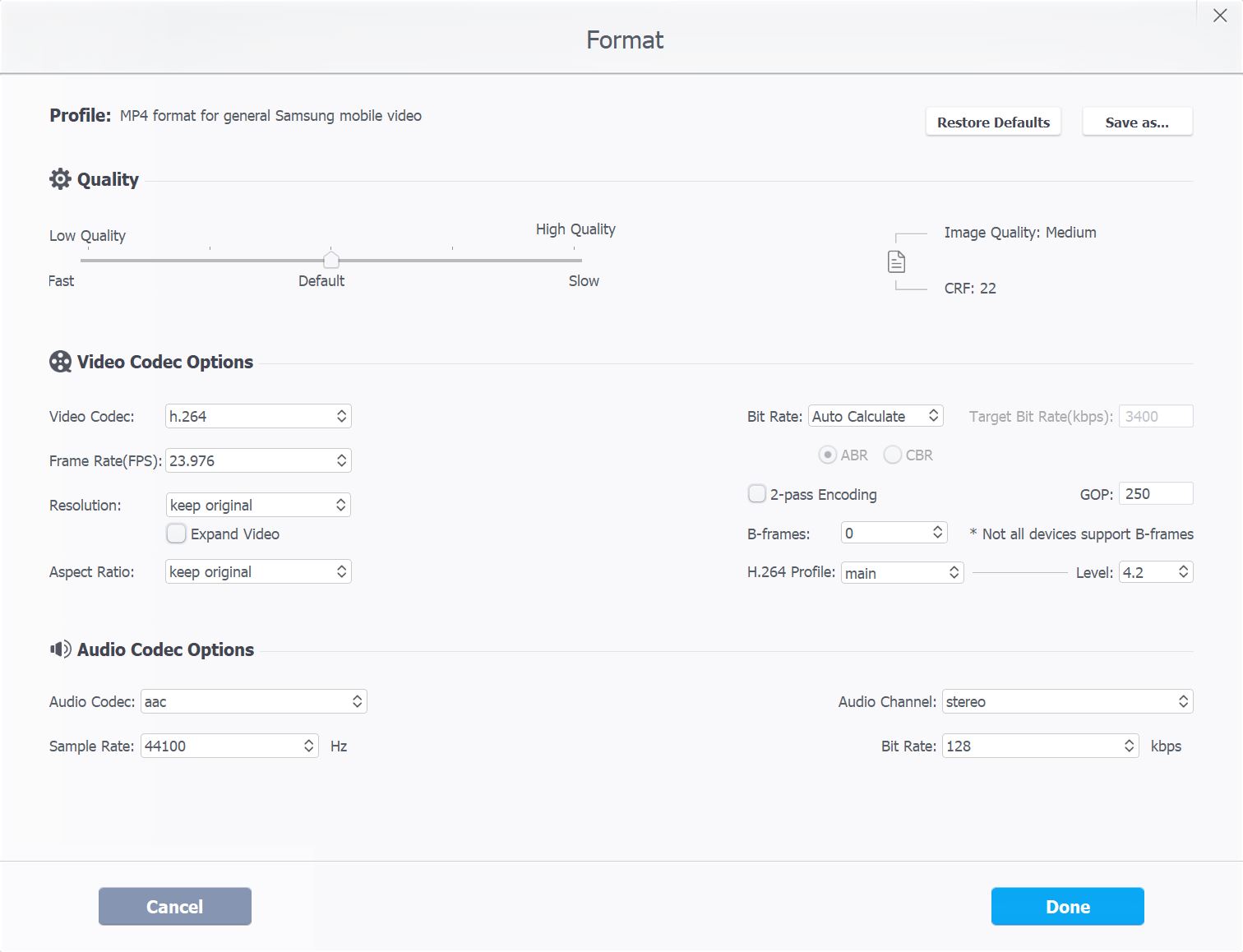Click Restore Defaults button
The image size is (1243, 952).
pyautogui.click(x=993, y=122)
